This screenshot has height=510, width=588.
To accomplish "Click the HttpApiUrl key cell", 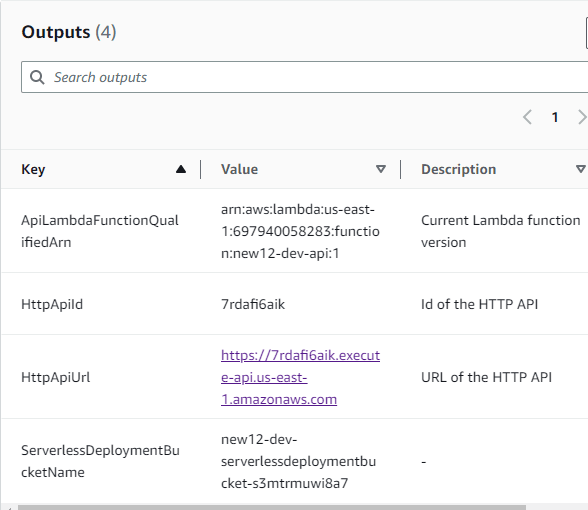I will click(x=56, y=377).
